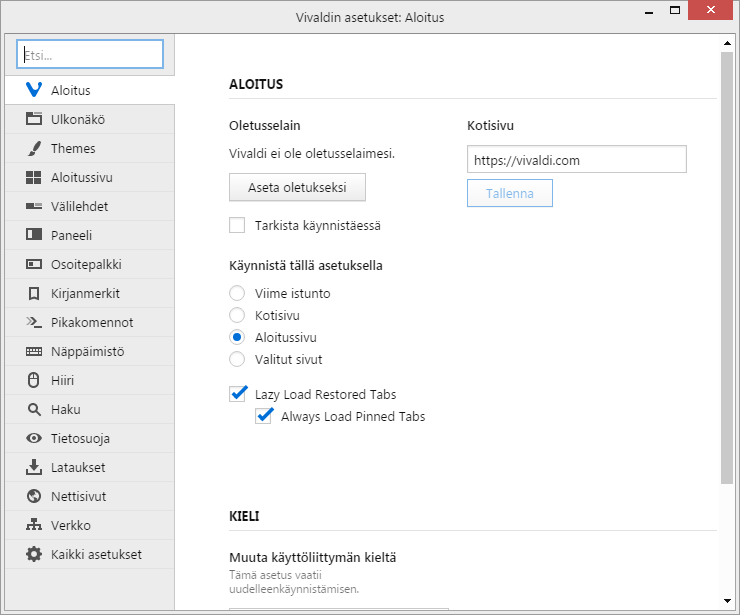Click the Välilehdet tab bar icon
Screen dimensions: 740x615
(34, 206)
